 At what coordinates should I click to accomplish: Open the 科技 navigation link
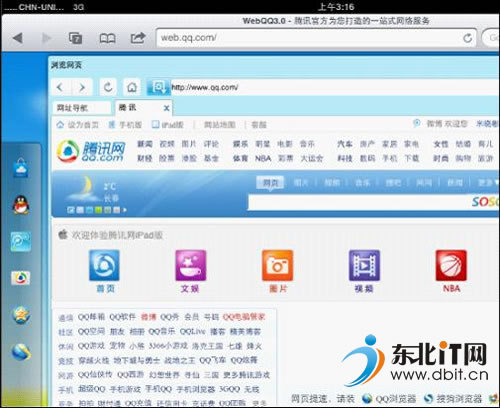pyautogui.click(x=345, y=158)
